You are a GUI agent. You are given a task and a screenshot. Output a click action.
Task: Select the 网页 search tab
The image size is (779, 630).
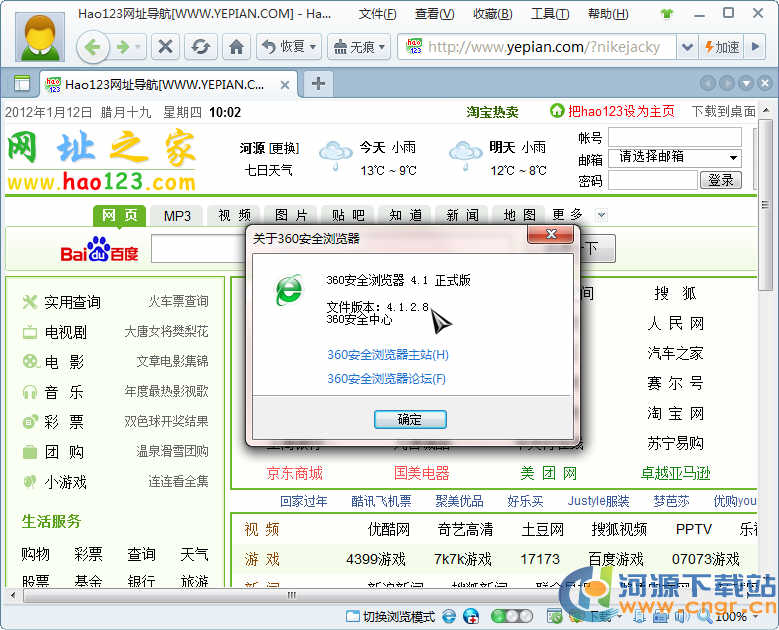119,216
